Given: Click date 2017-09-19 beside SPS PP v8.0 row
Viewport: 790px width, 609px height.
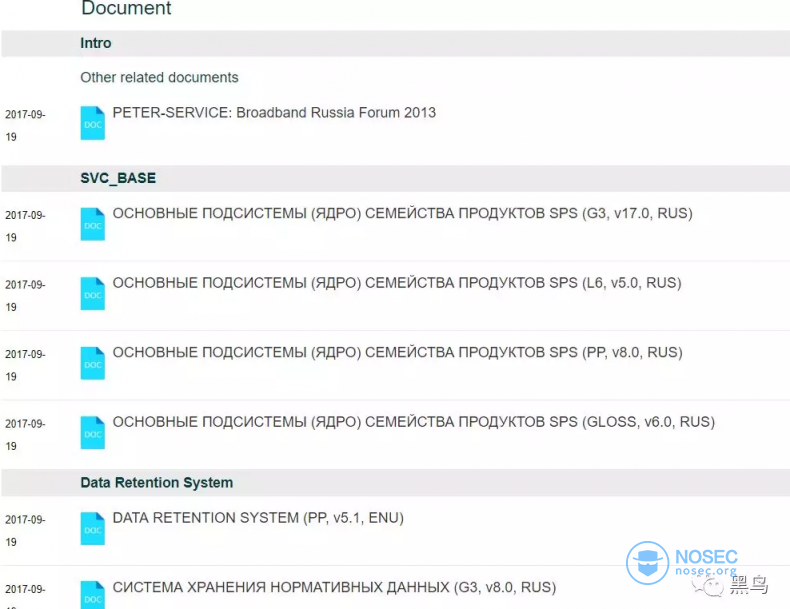Looking at the screenshot, I should click(x=25, y=365).
